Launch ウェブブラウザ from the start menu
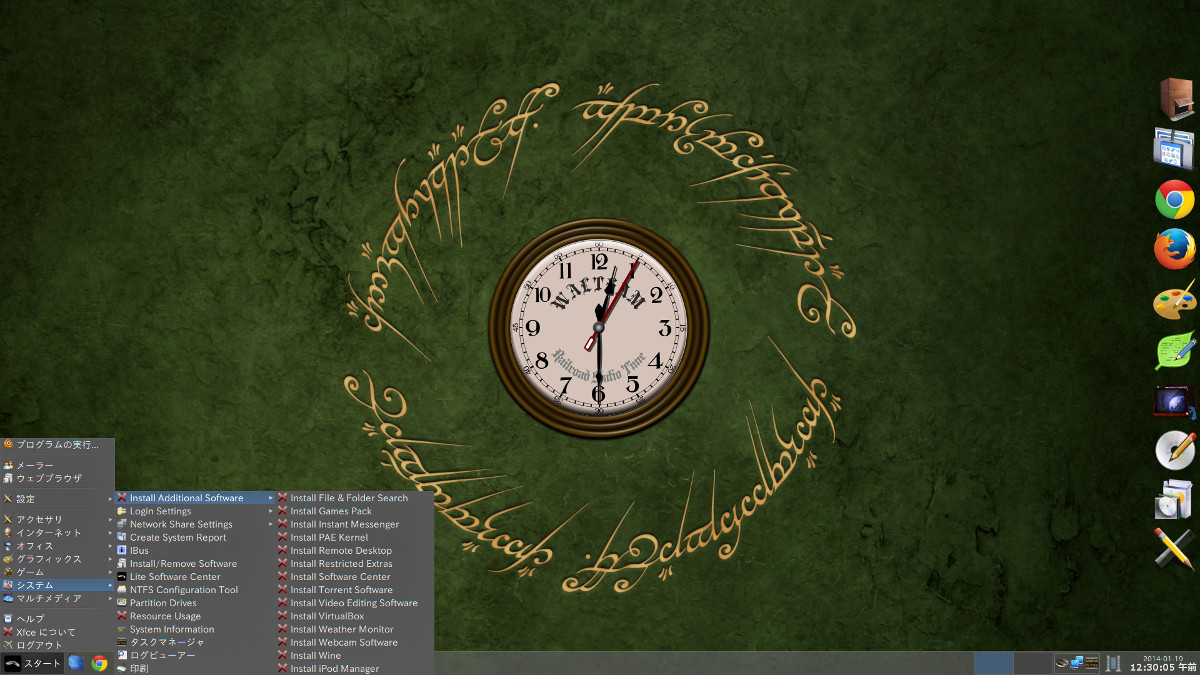The image size is (1200, 675). click(x=57, y=478)
